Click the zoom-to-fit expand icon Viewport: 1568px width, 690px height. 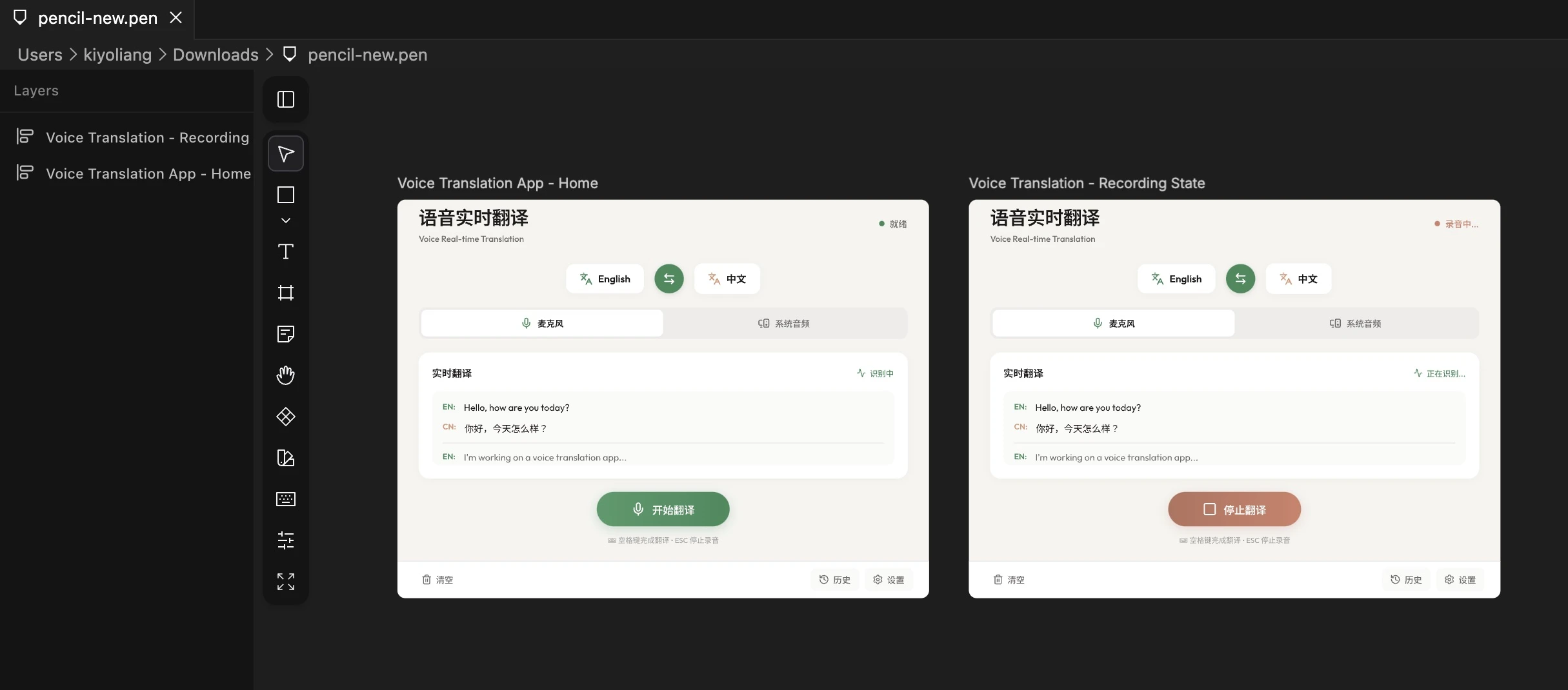point(285,581)
